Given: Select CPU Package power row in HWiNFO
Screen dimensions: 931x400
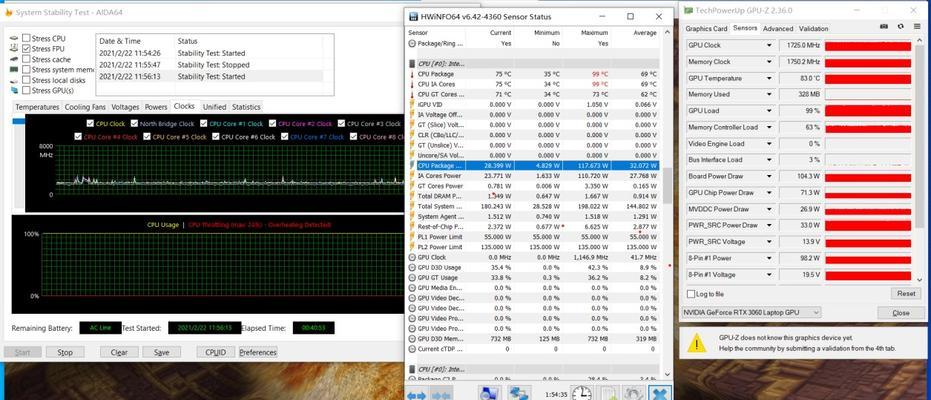Looking at the screenshot, I should point(533,166).
